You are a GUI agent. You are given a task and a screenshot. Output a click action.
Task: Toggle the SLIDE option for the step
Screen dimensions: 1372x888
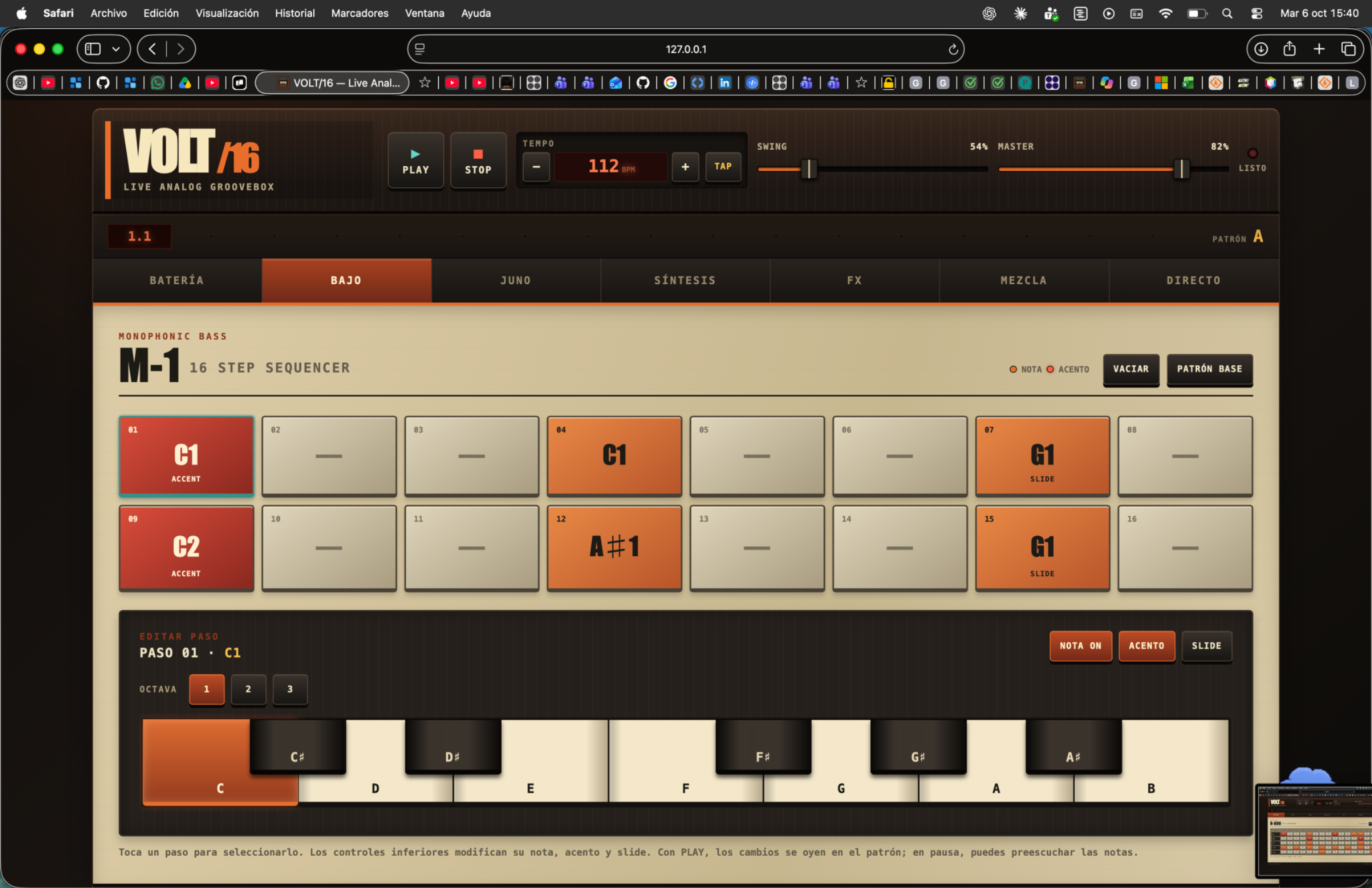pos(1206,646)
